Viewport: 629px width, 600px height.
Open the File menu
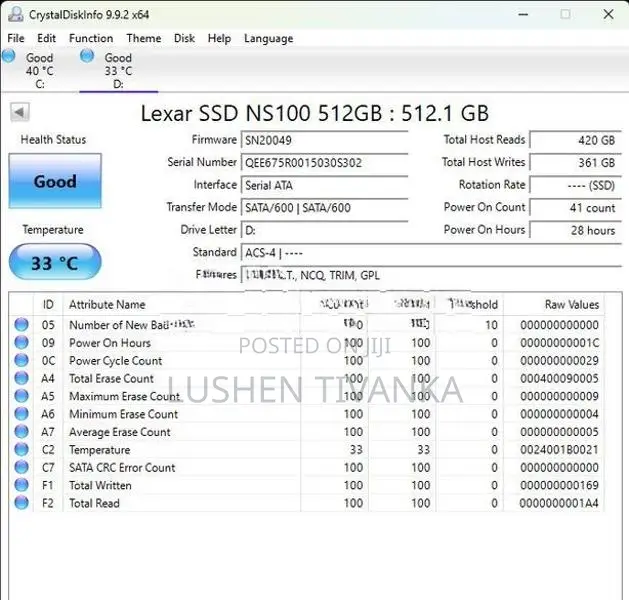pos(16,38)
